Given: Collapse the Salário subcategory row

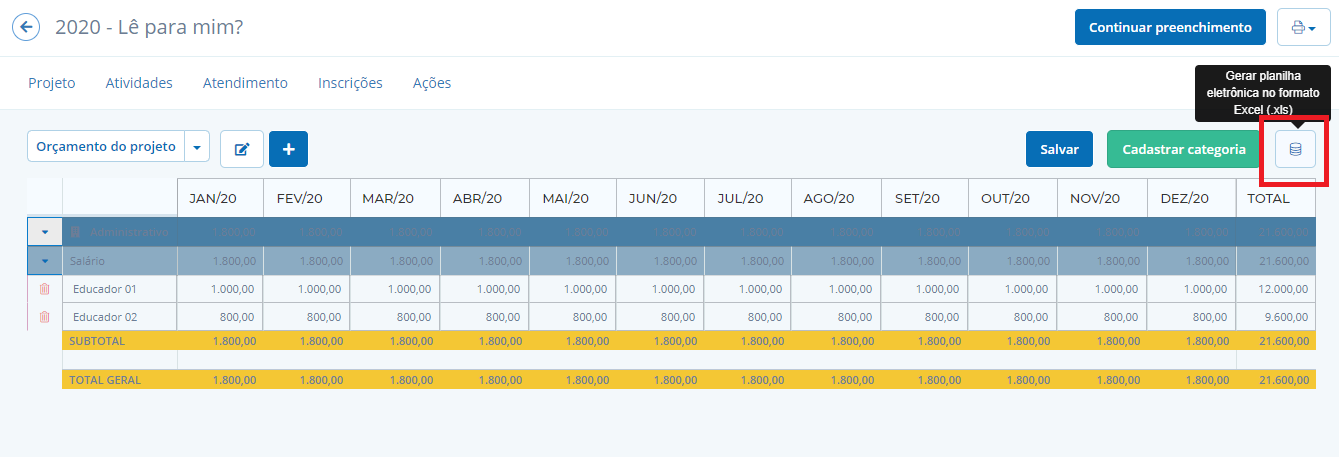Looking at the screenshot, I should point(44,261).
